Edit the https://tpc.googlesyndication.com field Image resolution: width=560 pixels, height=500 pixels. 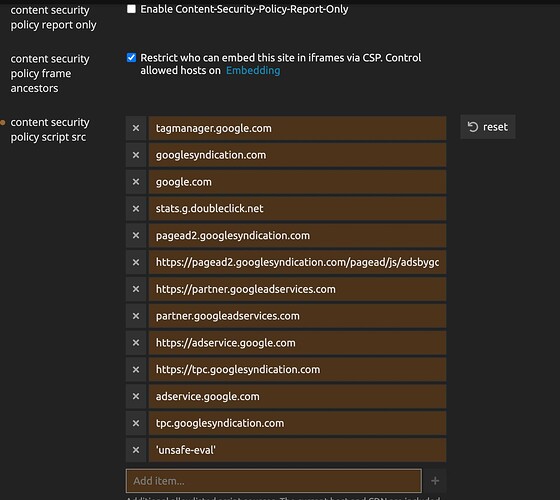click(x=298, y=369)
